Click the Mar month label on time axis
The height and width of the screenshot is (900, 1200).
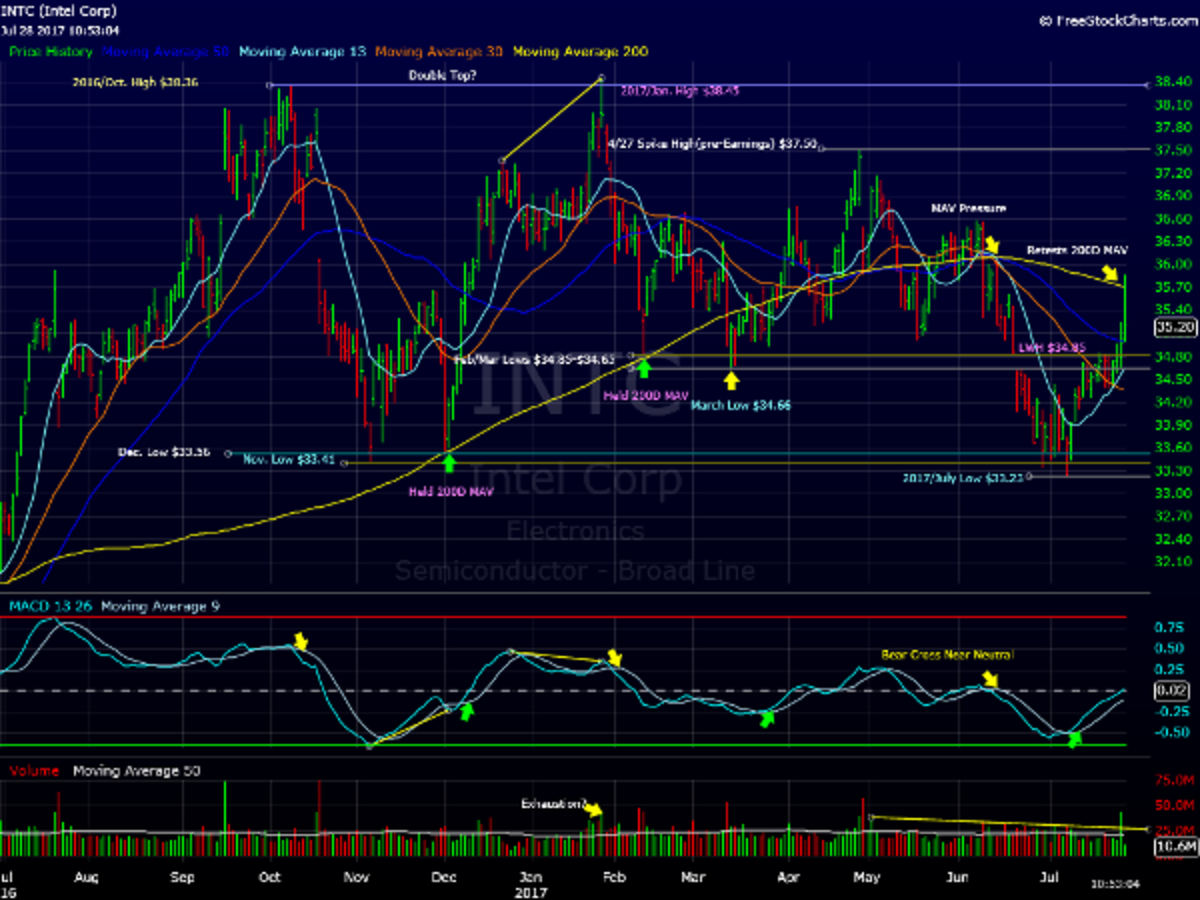pyautogui.click(x=693, y=876)
